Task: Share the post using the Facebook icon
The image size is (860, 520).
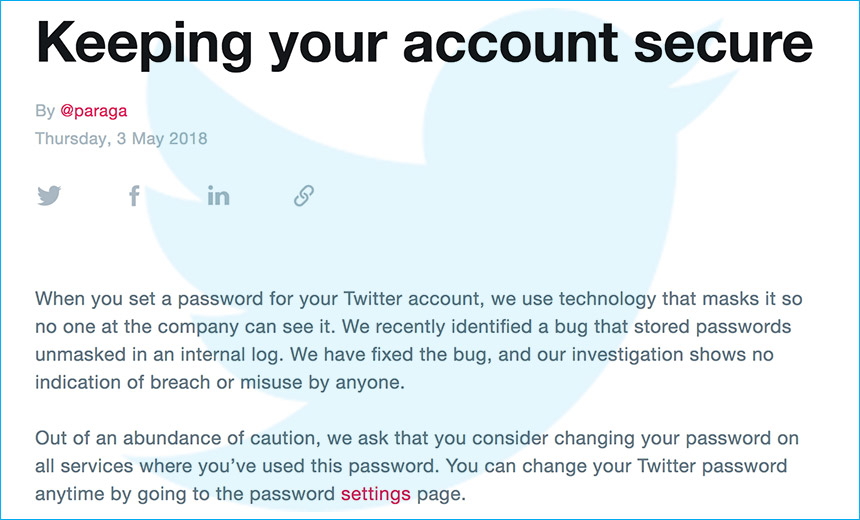Action: pyautogui.click(x=134, y=195)
